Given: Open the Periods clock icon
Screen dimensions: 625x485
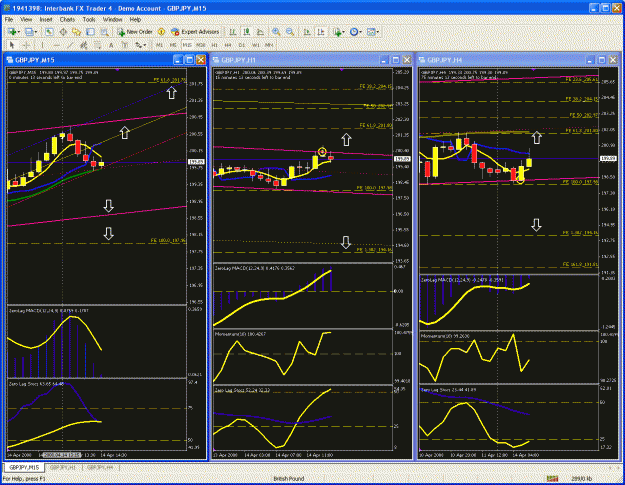Looking at the screenshot, I should pos(354,32).
